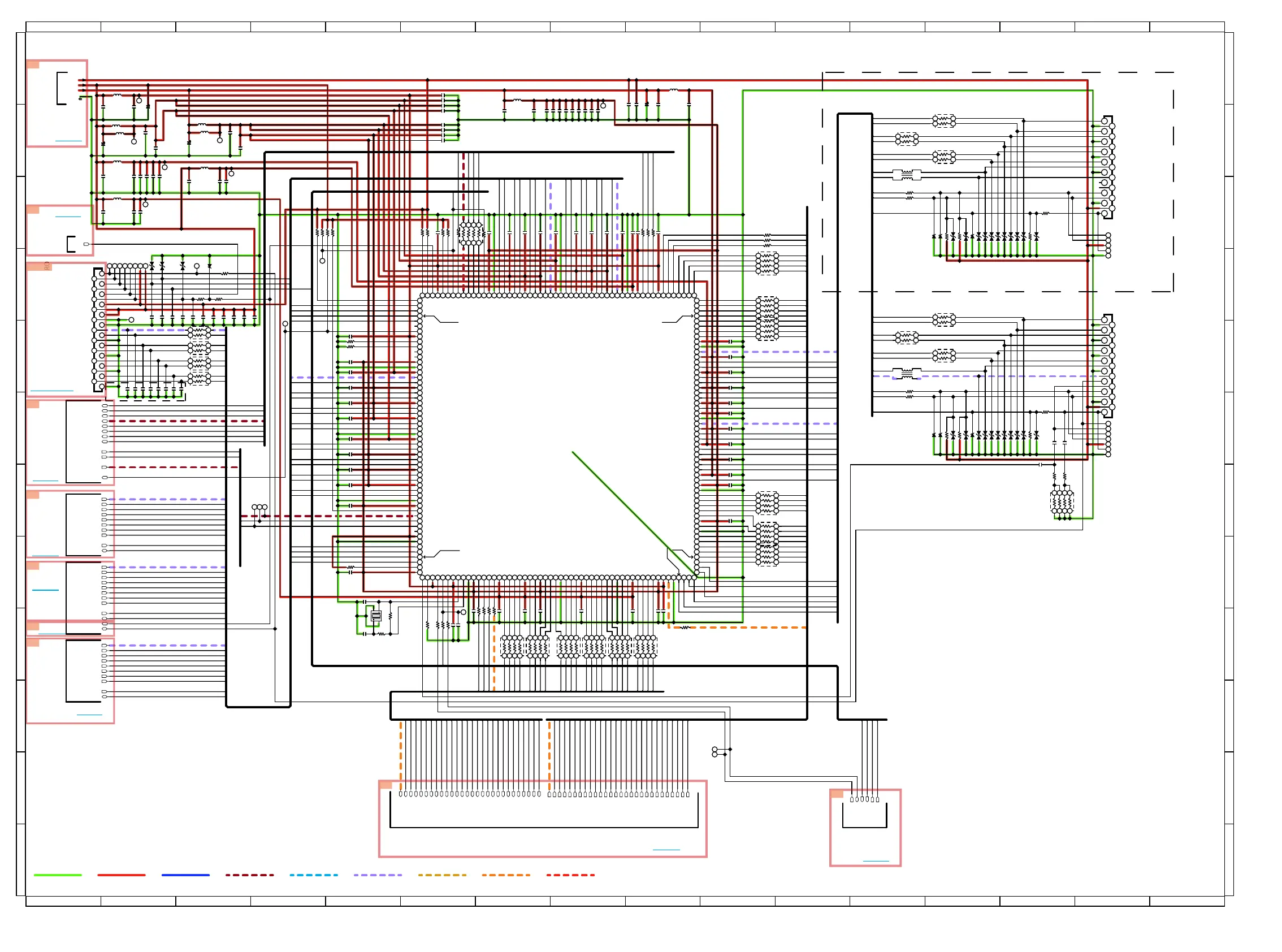Pick the gold dashed legend line
1282x952 pixels.
point(442,875)
